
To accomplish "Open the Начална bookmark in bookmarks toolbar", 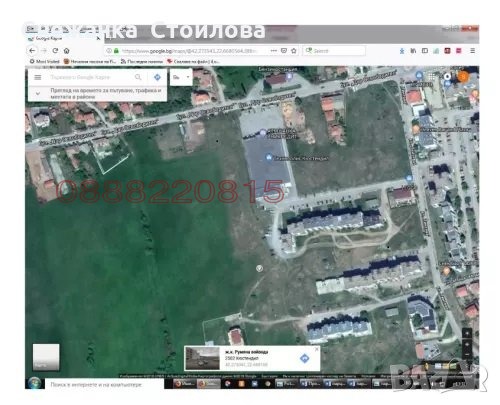I will point(90,61).
